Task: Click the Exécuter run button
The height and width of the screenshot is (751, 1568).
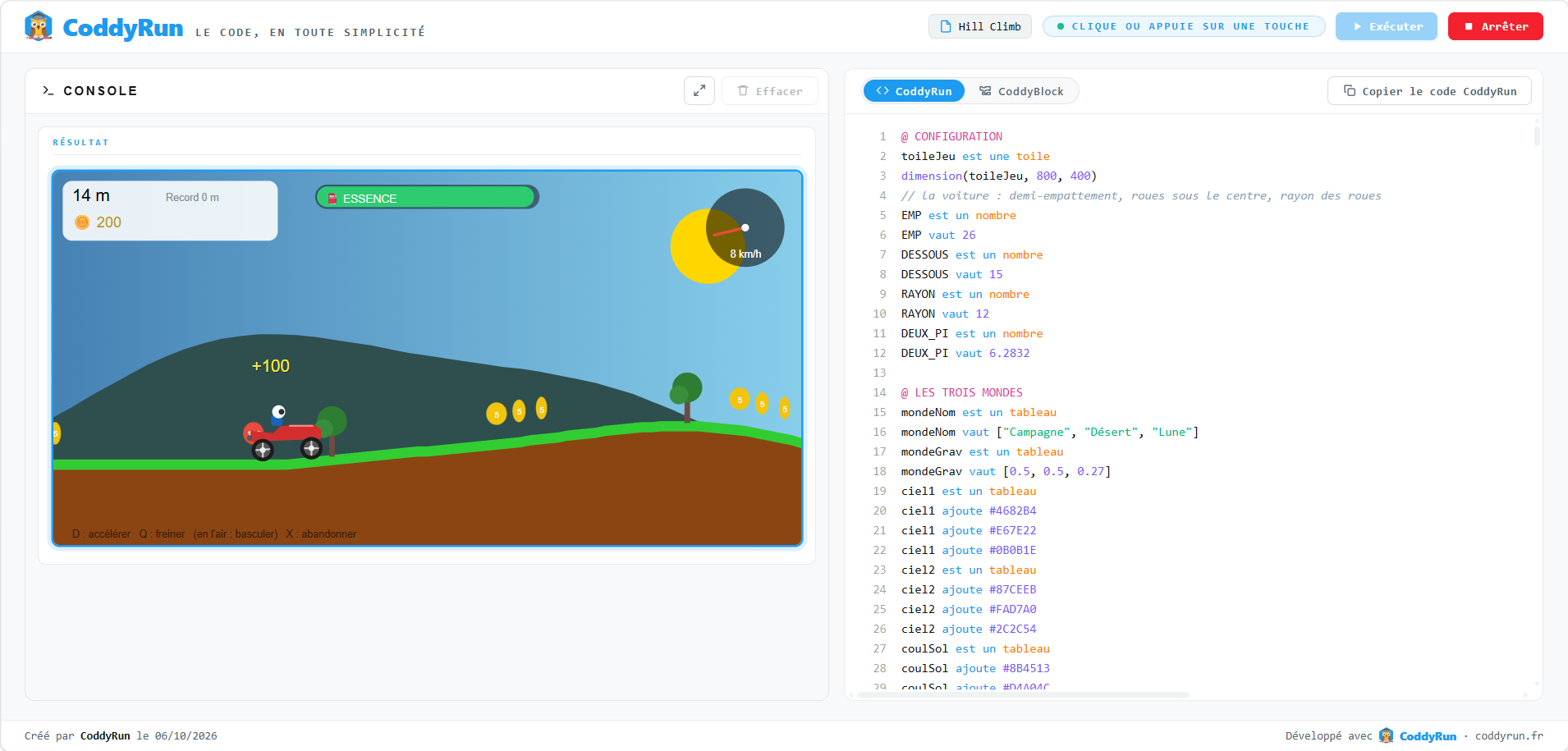Action: click(x=1387, y=26)
